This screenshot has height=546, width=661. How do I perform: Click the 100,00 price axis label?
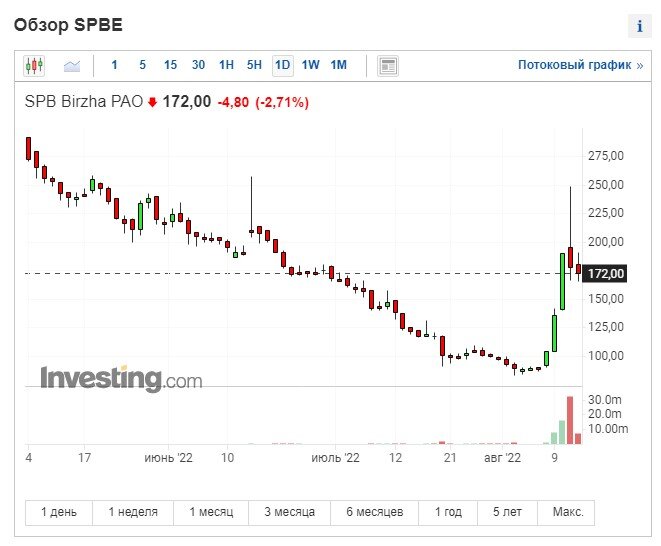pyautogui.click(x=606, y=356)
